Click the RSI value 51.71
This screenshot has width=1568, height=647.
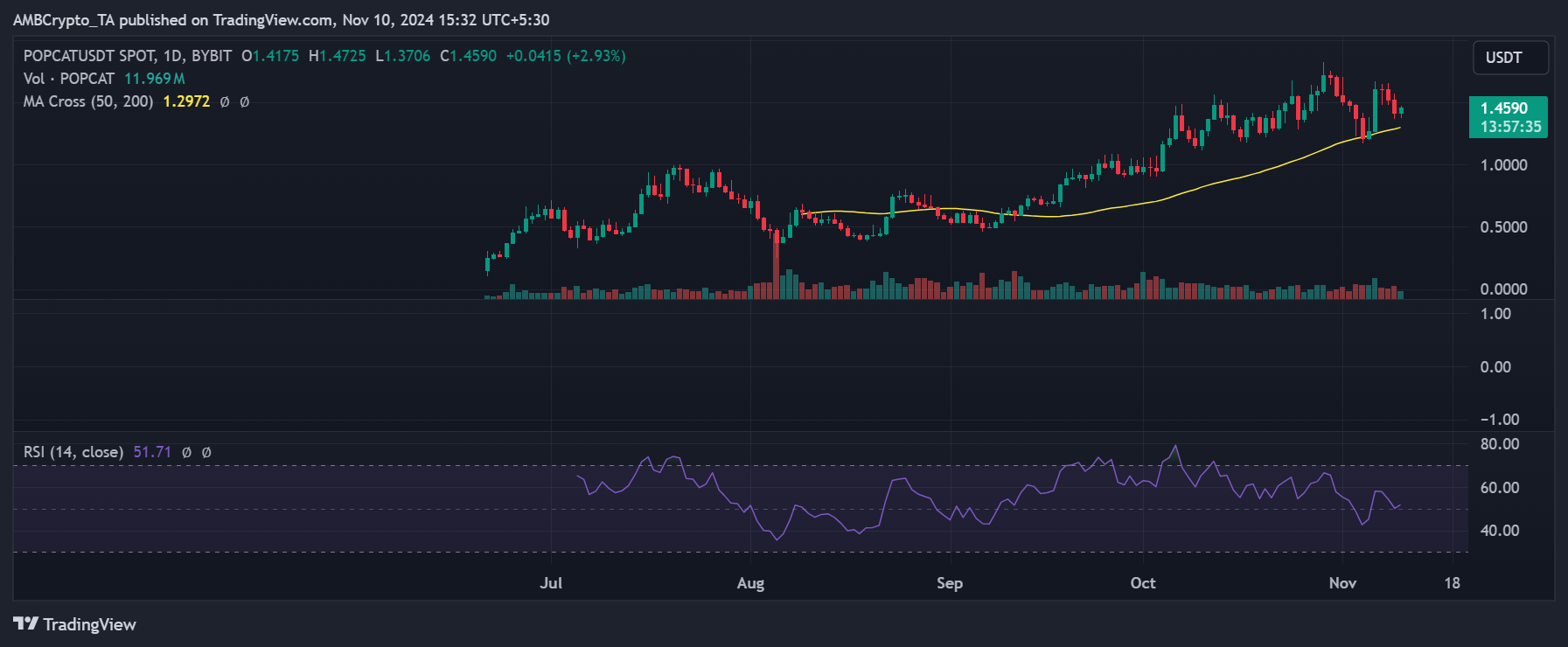coord(152,452)
